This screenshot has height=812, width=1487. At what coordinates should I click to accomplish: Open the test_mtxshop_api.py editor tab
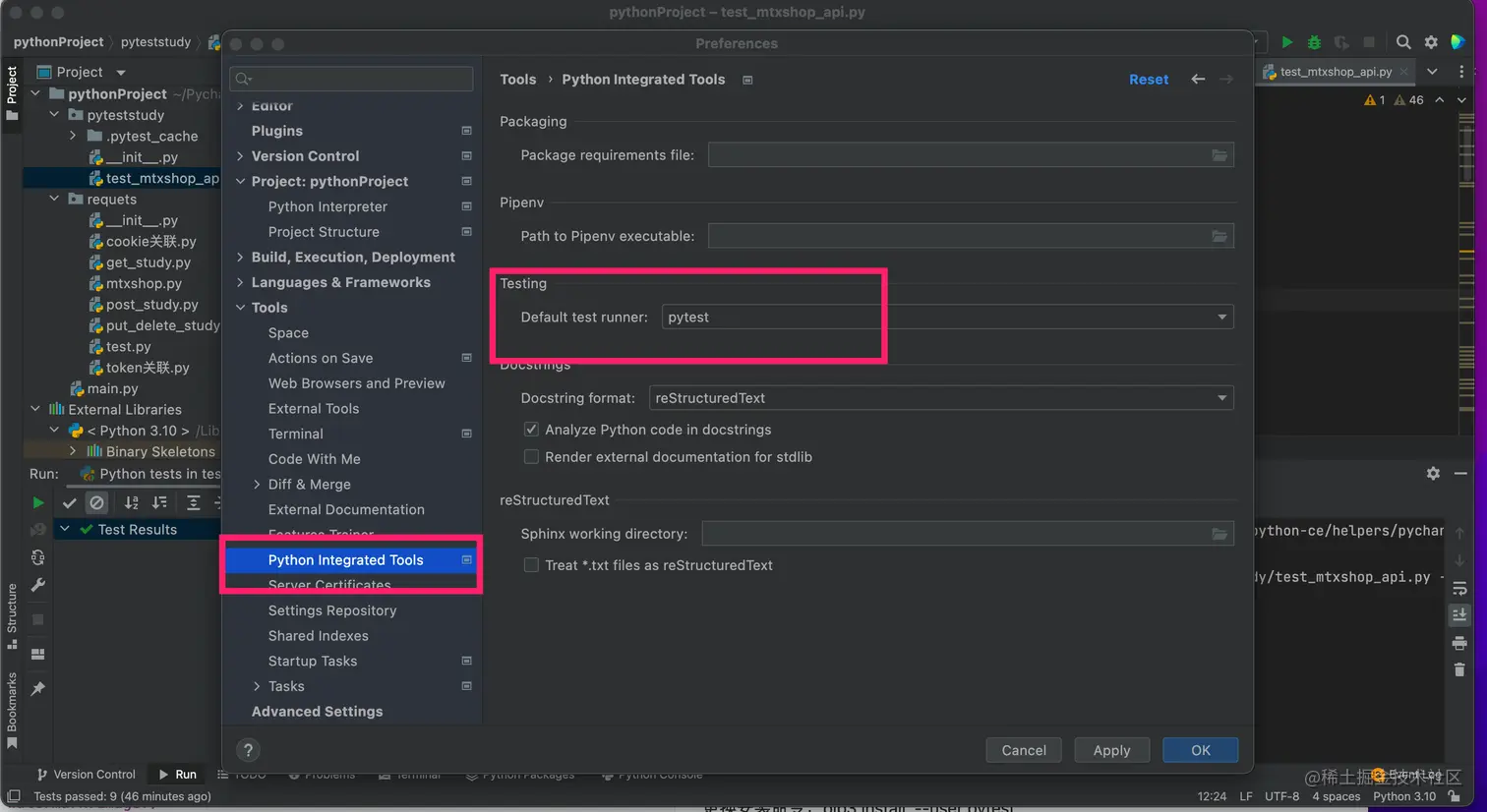point(1335,72)
